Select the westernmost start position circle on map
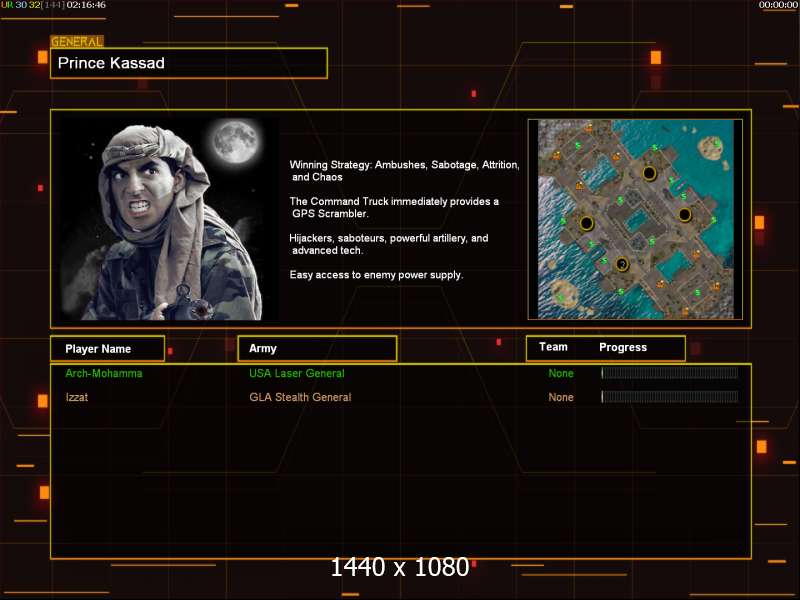The height and width of the screenshot is (600, 800). coord(587,223)
